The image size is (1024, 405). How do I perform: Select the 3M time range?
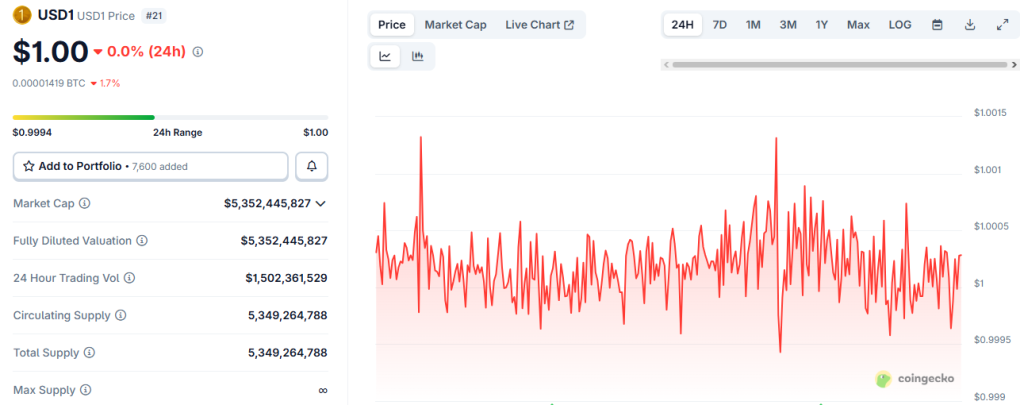click(788, 25)
